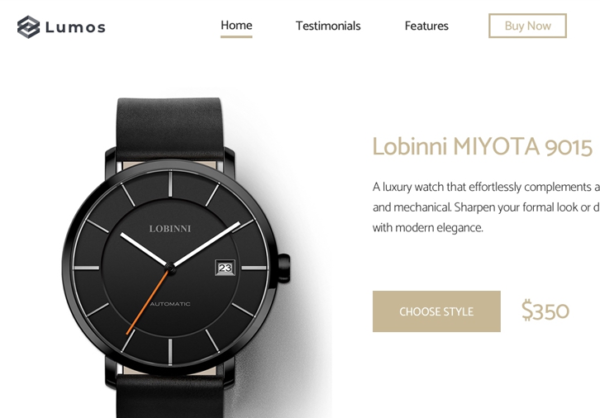Screen dimensions: 600x418
Task: Click the CHOOSE STYLE button
Action: (436, 311)
